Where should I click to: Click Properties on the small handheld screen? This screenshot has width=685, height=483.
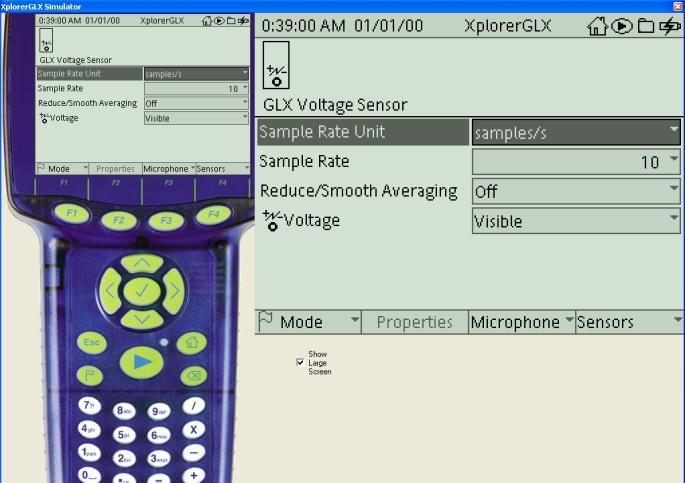click(x=115, y=169)
